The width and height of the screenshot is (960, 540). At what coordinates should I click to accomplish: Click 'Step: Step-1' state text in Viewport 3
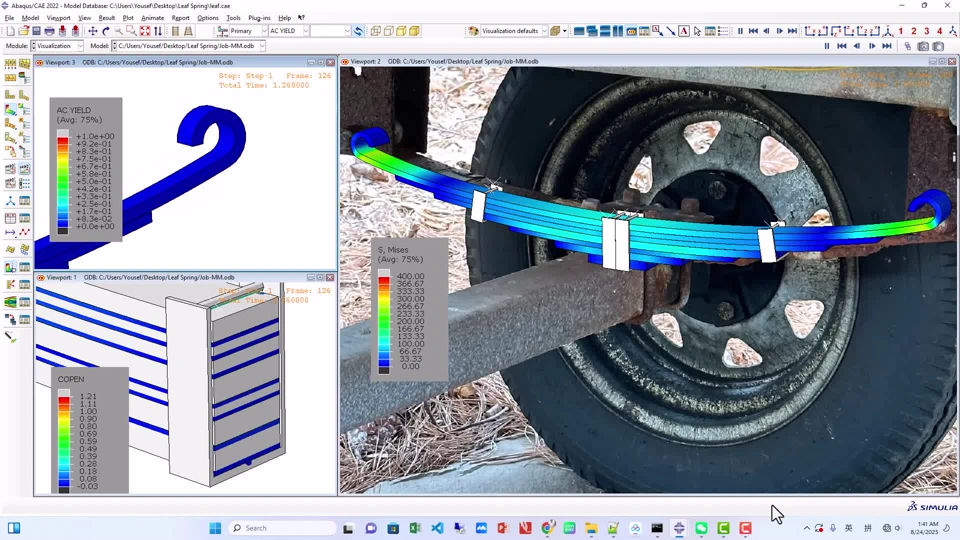pyautogui.click(x=246, y=76)
